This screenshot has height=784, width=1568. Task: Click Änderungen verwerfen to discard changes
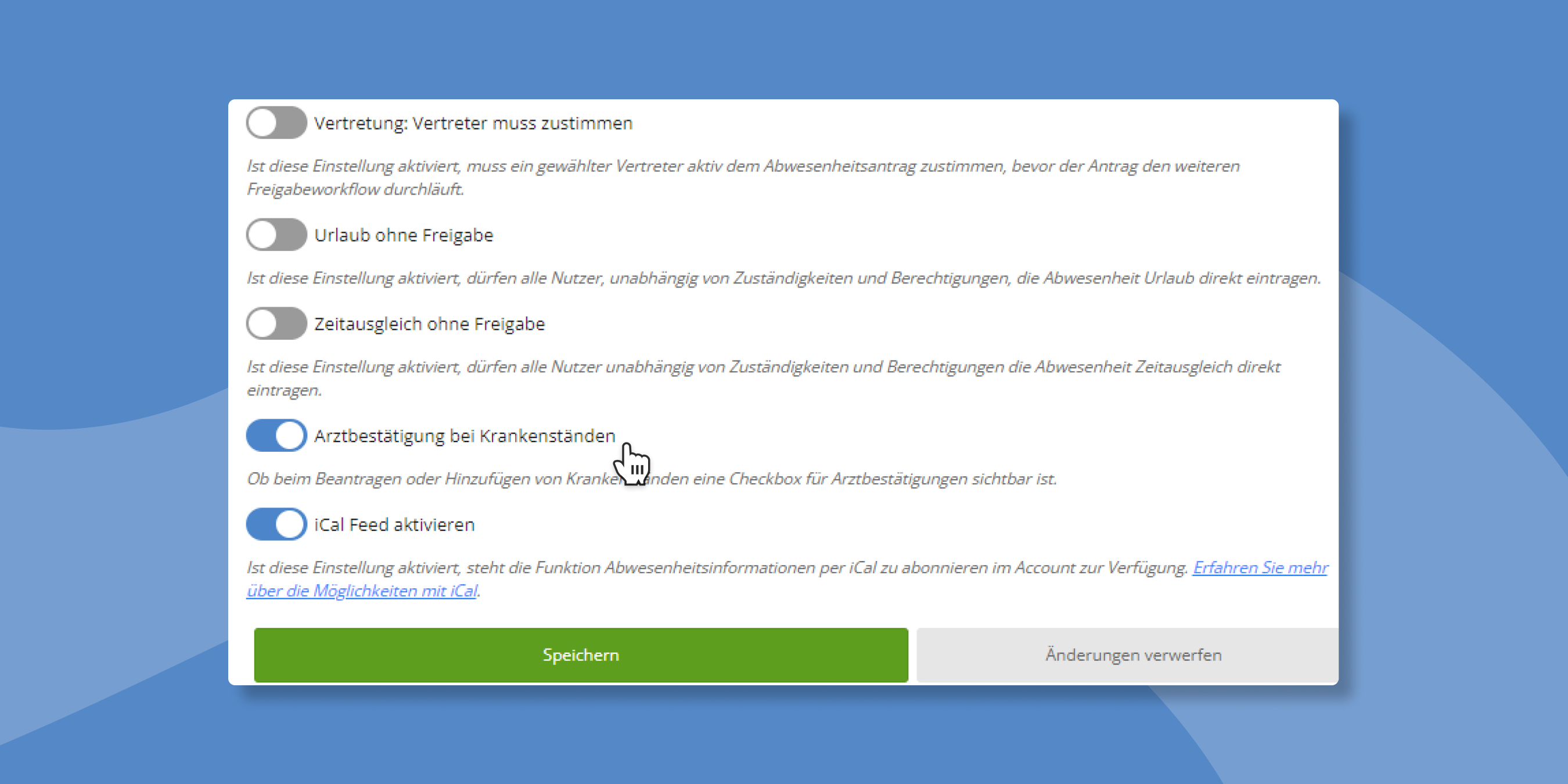[x=1134, y=655]
